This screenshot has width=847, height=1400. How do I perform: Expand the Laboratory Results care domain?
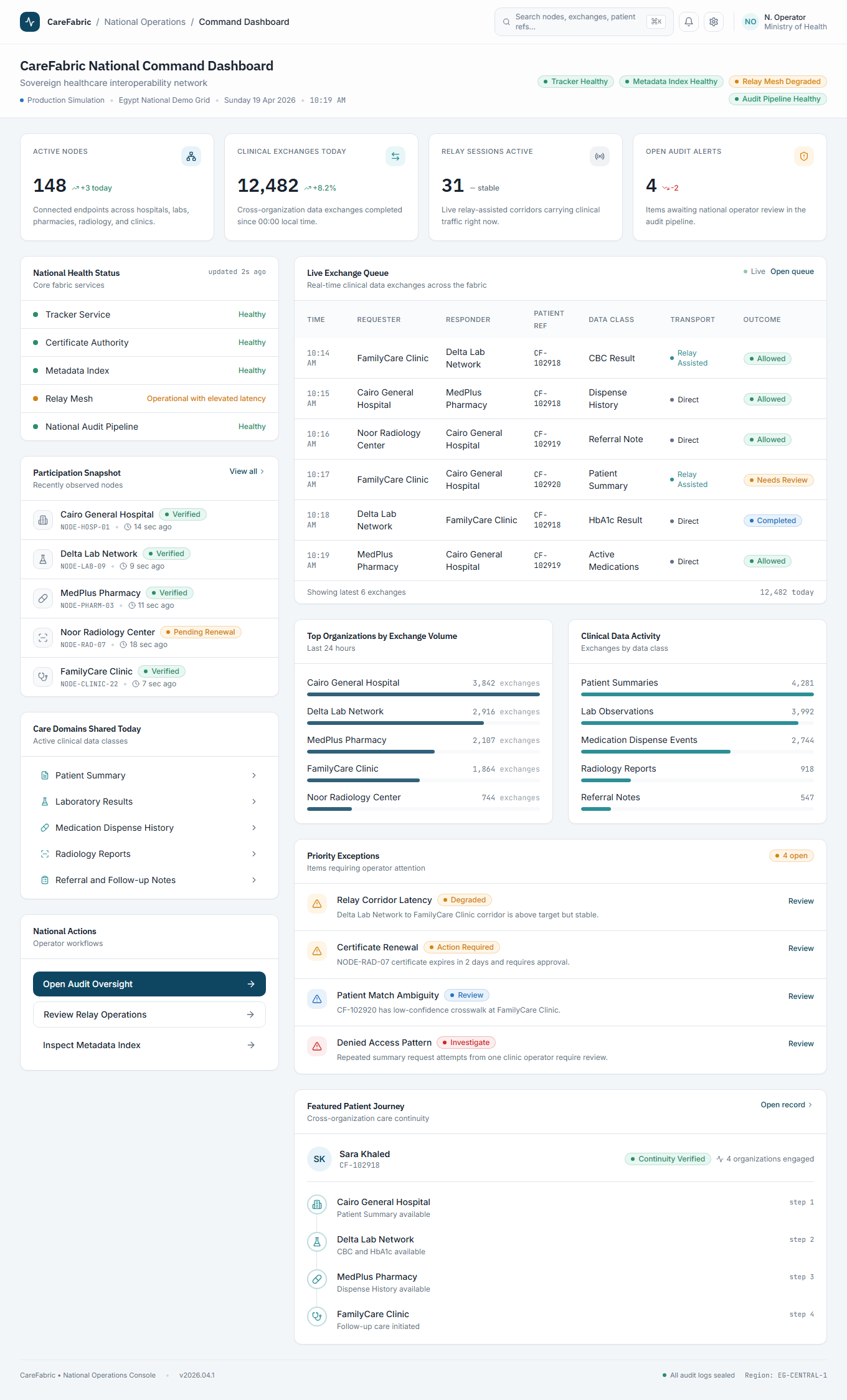(149, 802)
